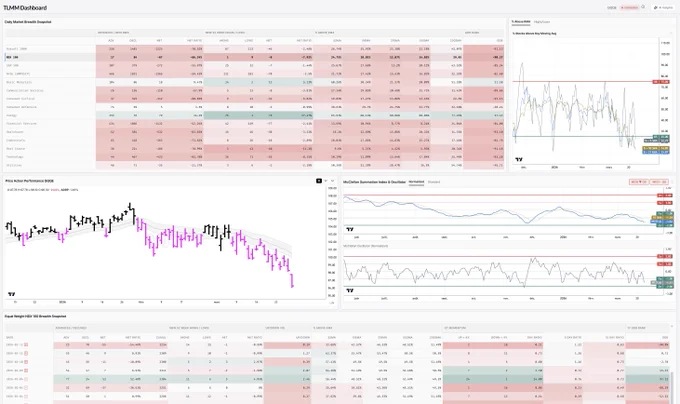The height and width of the screenshot is (404, 680).
Task: Open the first chevron dropdown in Price Action header
Action: click(x=326, y=181)
